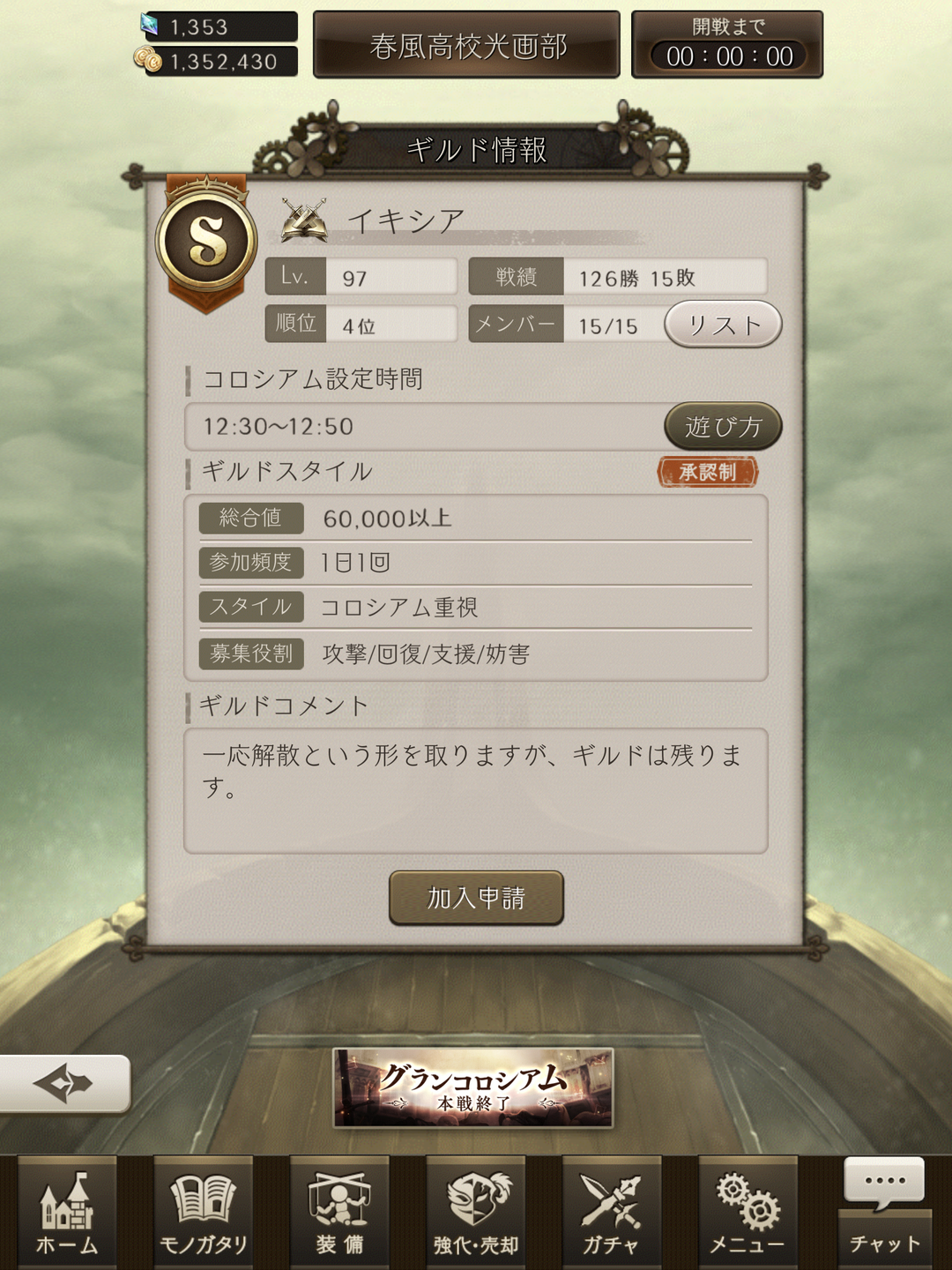Open the ホーム castle icon

[x=67, y=1212]
